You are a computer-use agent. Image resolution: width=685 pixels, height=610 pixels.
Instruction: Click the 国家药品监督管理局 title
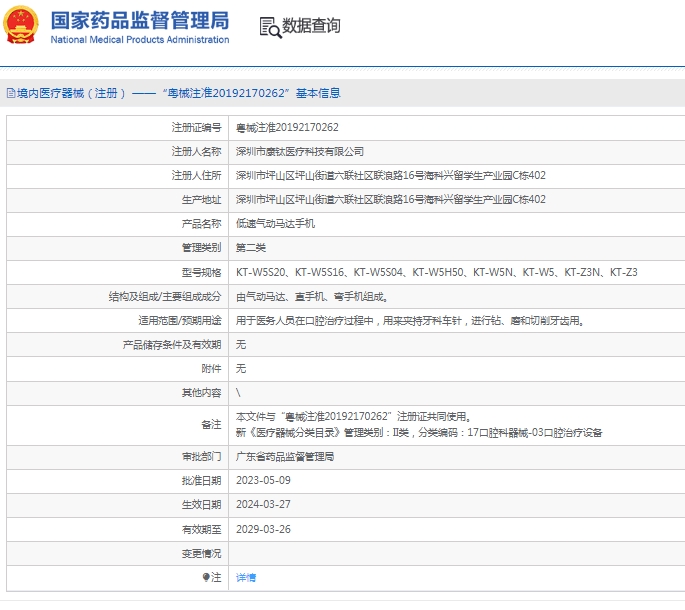(140, 21)
